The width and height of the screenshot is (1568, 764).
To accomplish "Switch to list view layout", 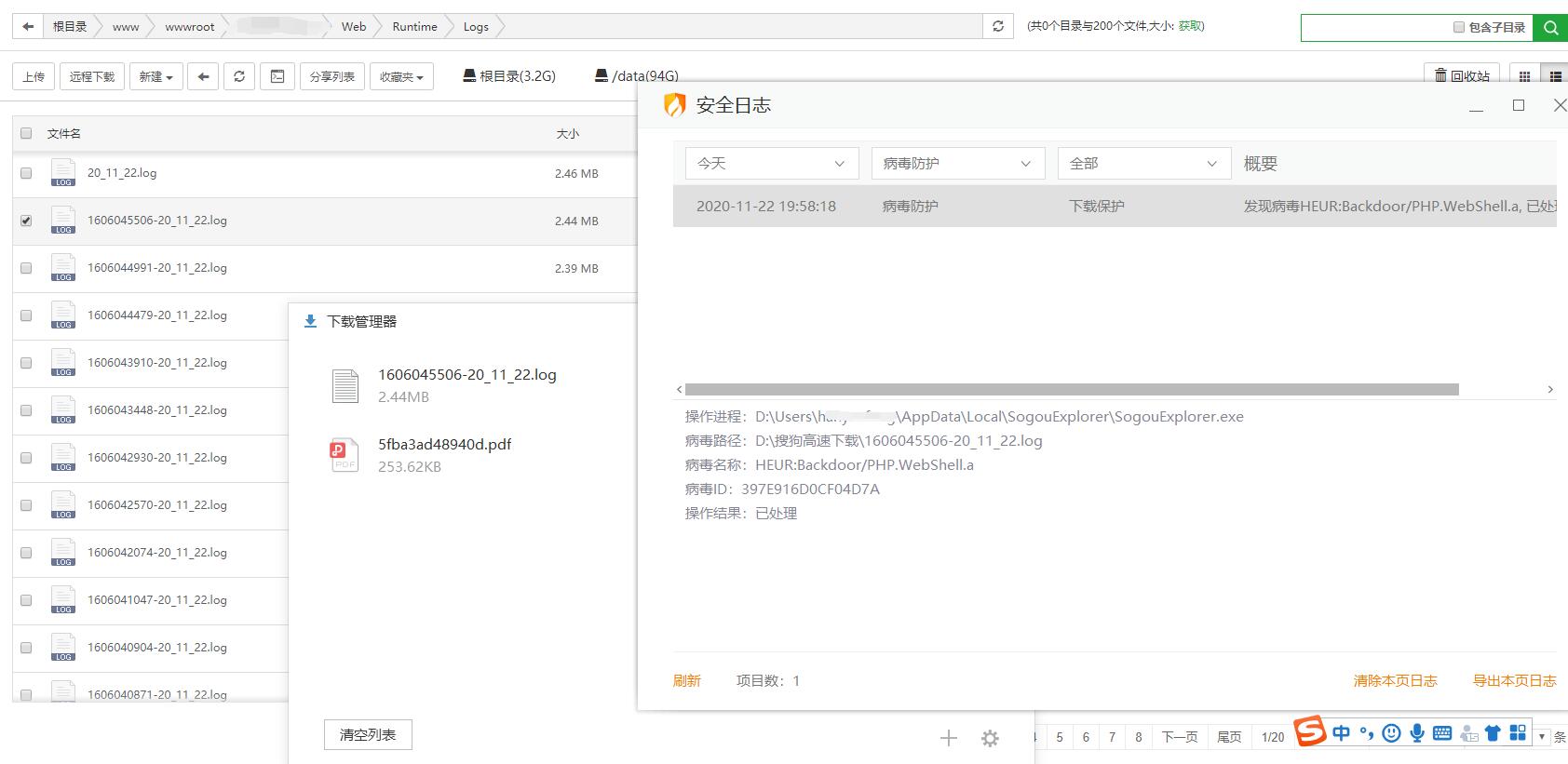I will click(1554, 76).
